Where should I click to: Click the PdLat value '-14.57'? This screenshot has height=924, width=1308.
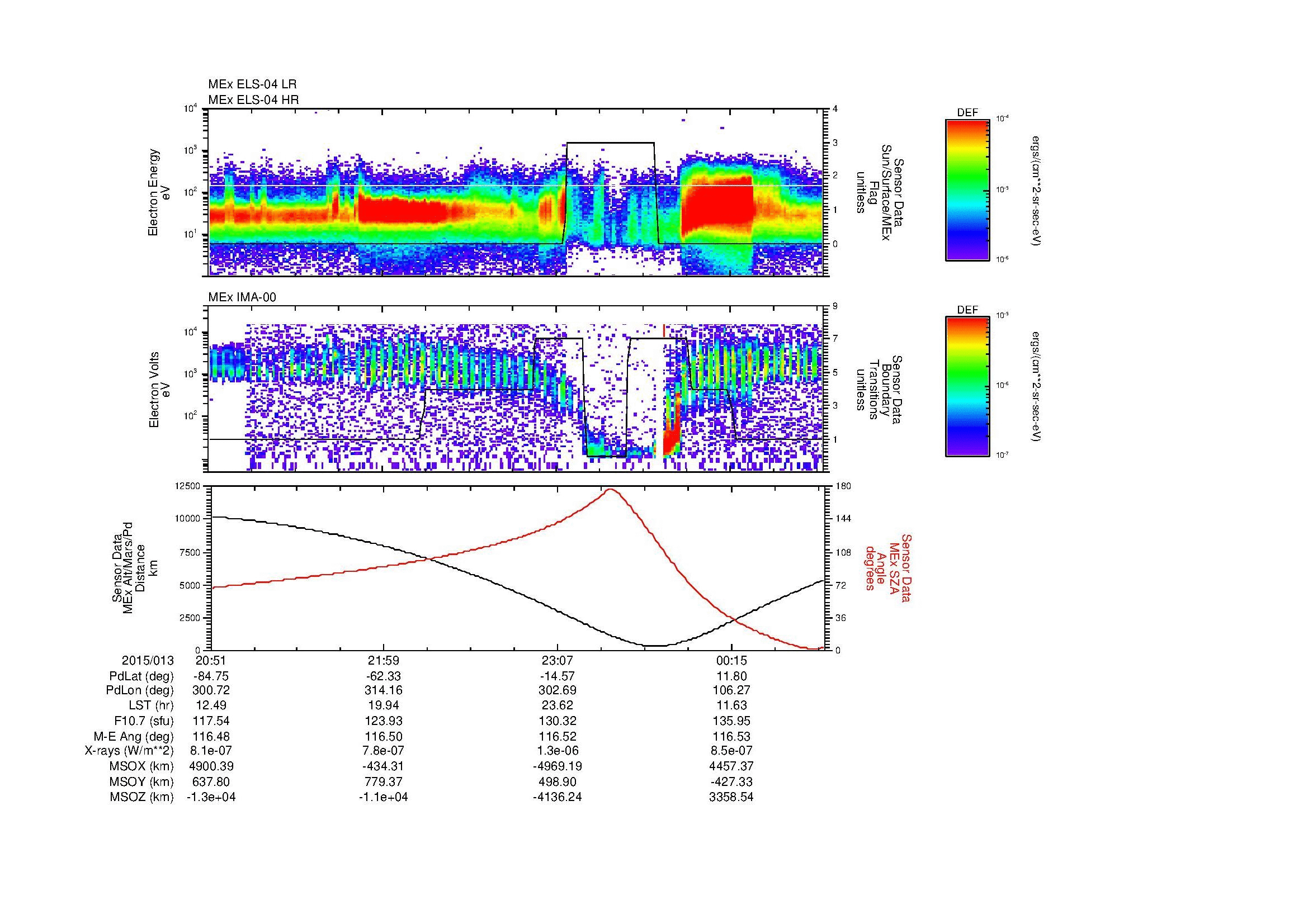pos(557,676)
